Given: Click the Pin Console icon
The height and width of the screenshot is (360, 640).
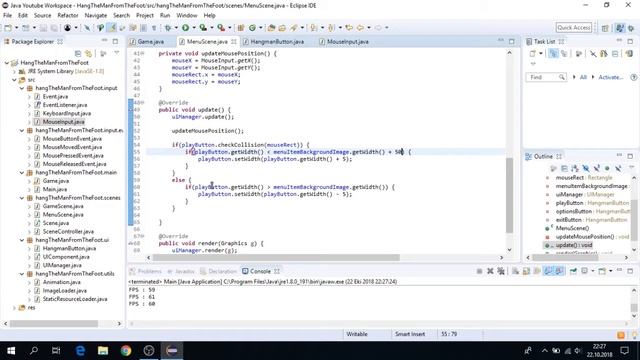Looking at the screenshot, I should pyautogui.click(x=573, y=271).
